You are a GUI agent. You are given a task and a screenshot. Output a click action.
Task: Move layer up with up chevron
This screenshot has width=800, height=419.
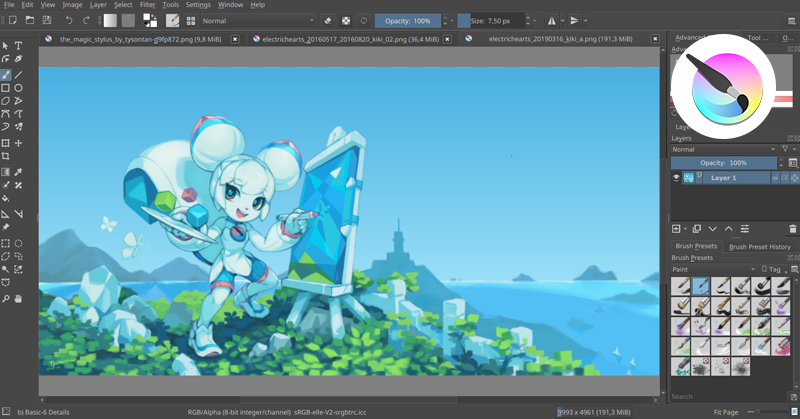[x=729, y=229]
